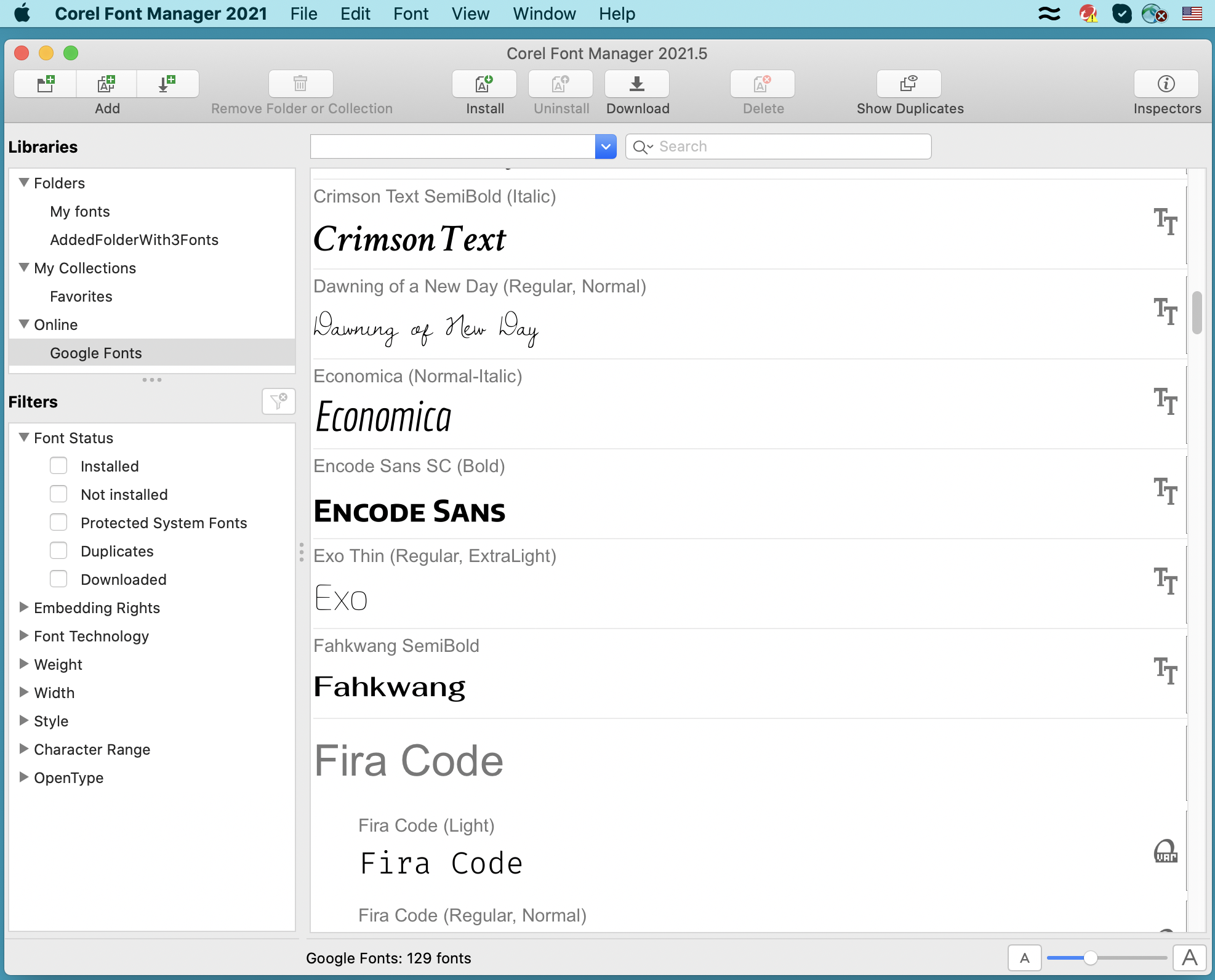Click the Add Folder toolbar icon

pyautogui.click(x=46, y=84)
